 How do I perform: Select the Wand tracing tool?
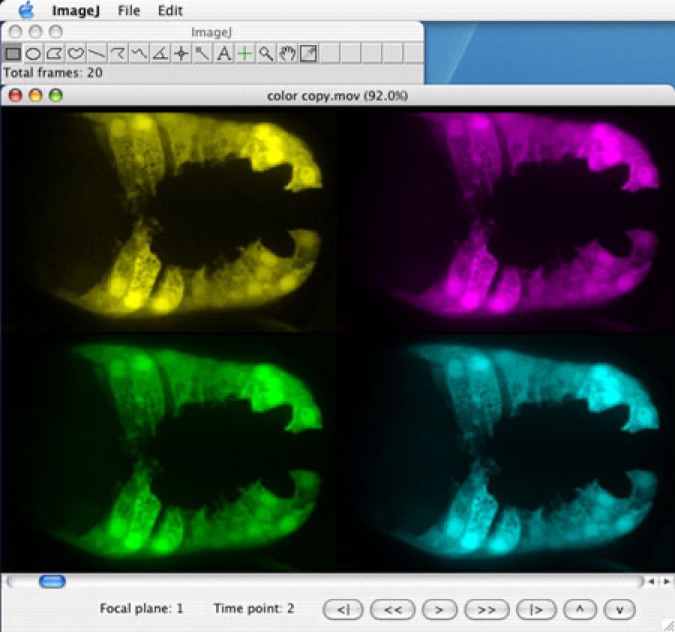203,54
